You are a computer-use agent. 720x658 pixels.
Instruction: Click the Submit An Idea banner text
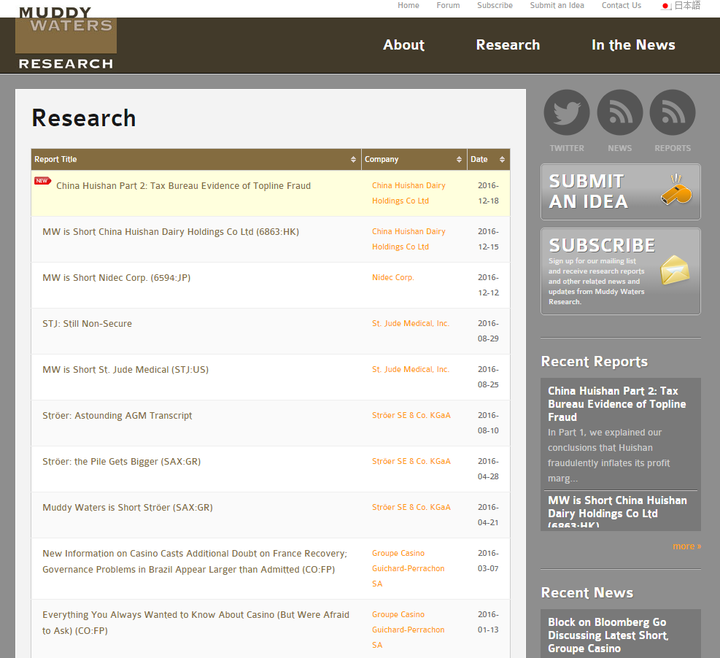click(x=588, y=191)
